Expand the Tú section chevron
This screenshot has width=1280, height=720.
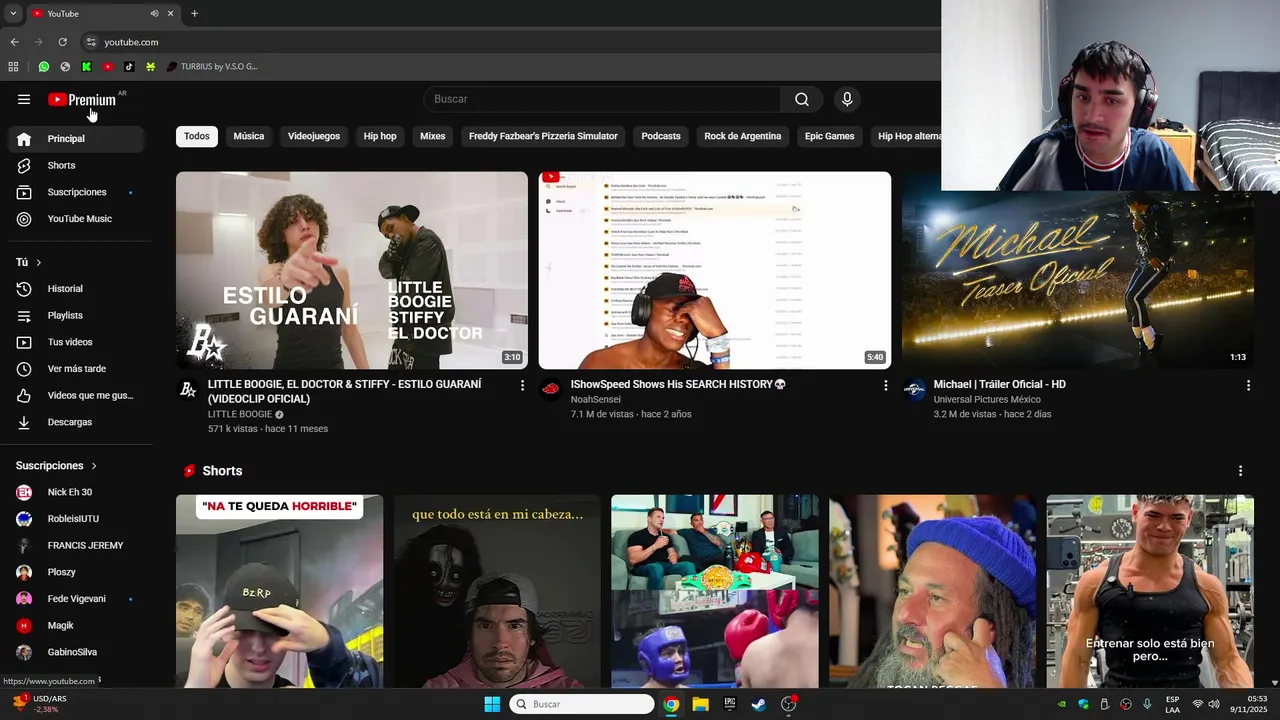[x=39, y=262]
